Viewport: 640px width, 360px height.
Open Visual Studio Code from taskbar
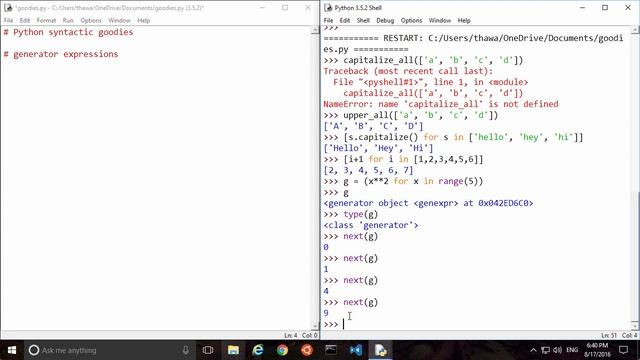tap(356, 350)
